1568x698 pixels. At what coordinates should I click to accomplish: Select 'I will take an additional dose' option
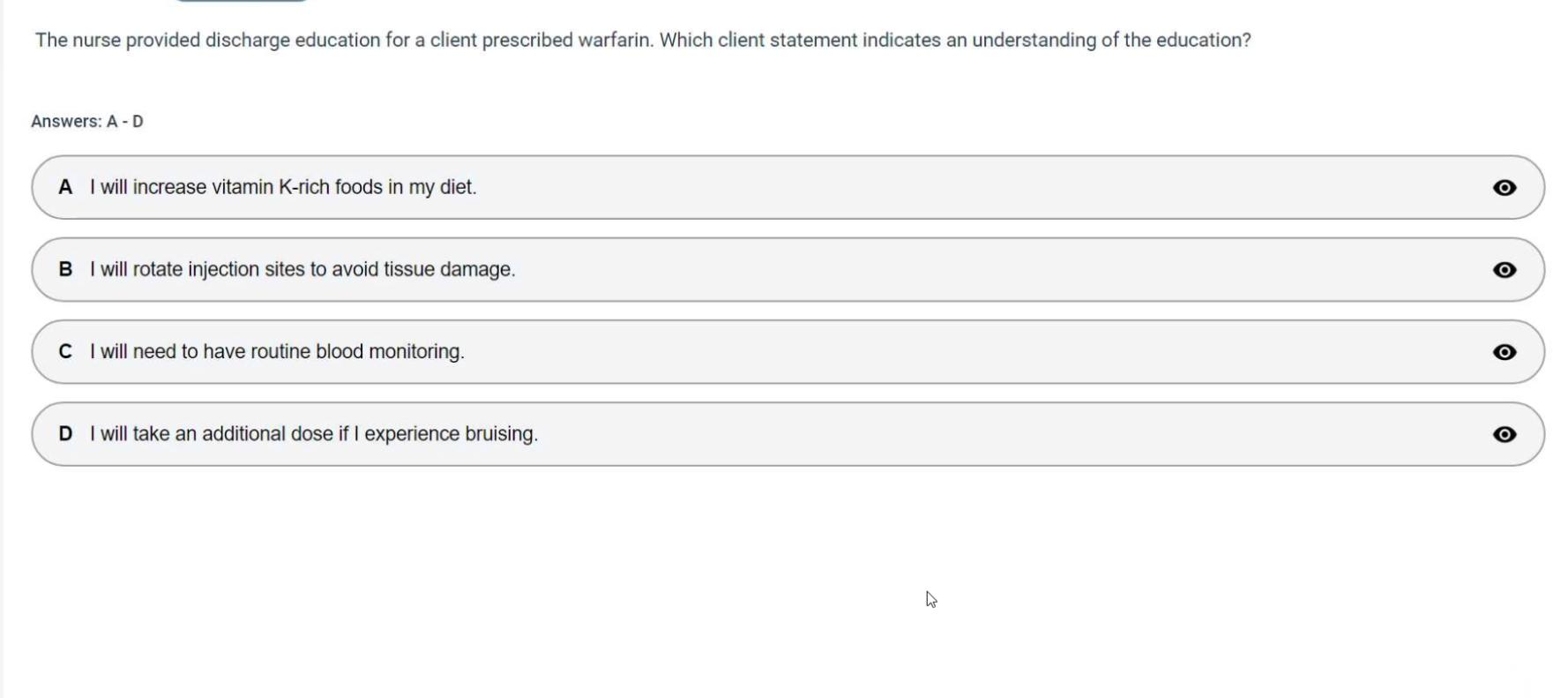pyautogui.click(x=313, y=434)
